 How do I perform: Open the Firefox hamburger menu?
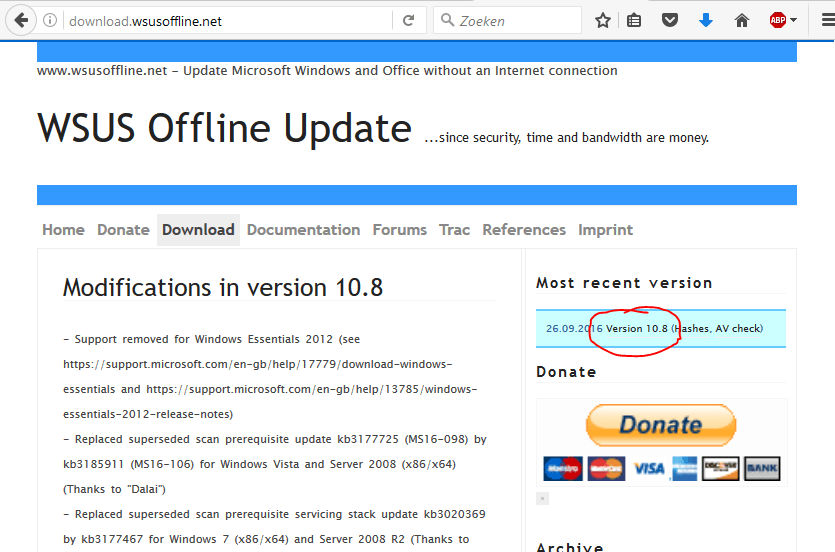[x=828, y=21]
